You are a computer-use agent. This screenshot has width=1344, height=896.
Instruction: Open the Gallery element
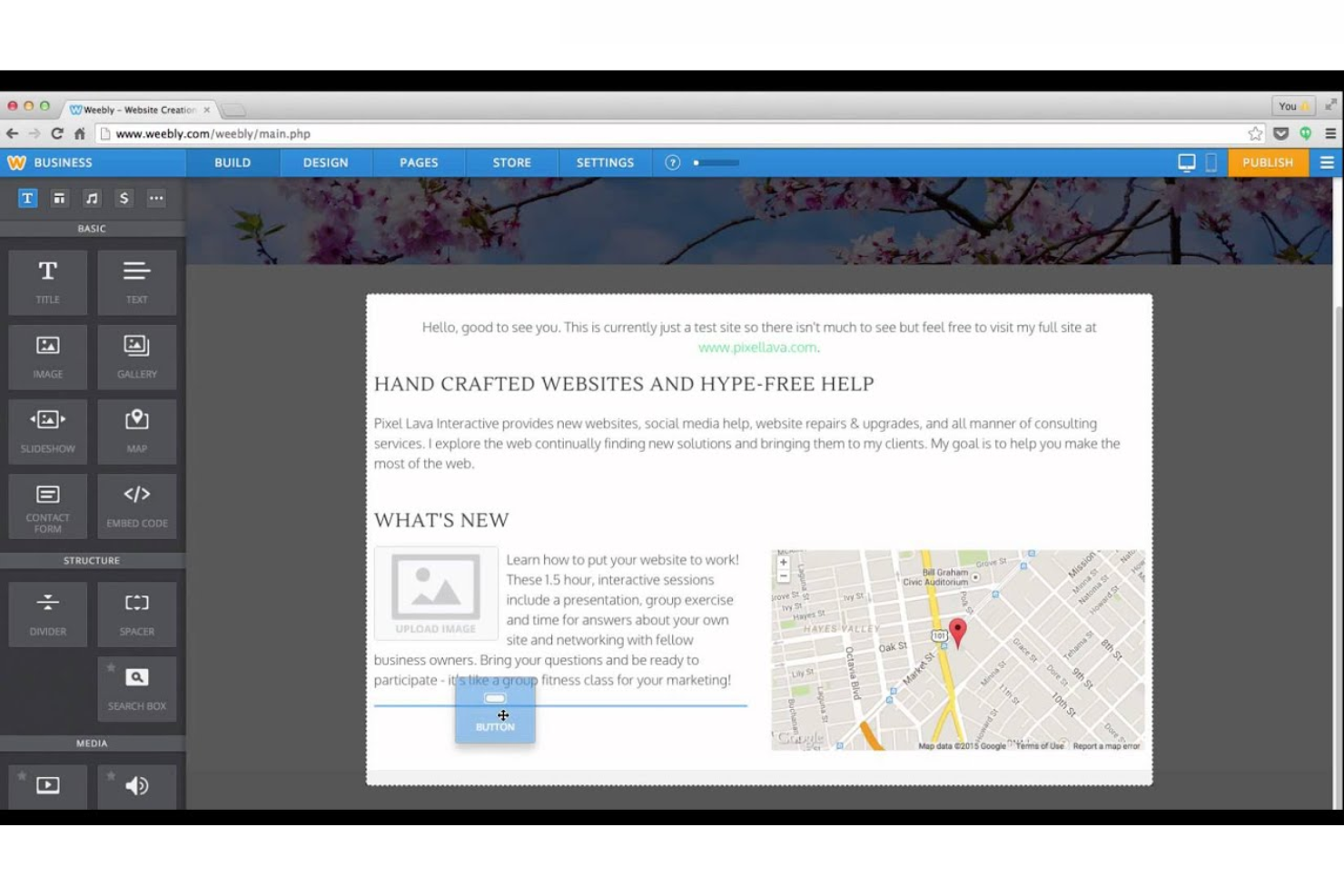coord(136,356)
